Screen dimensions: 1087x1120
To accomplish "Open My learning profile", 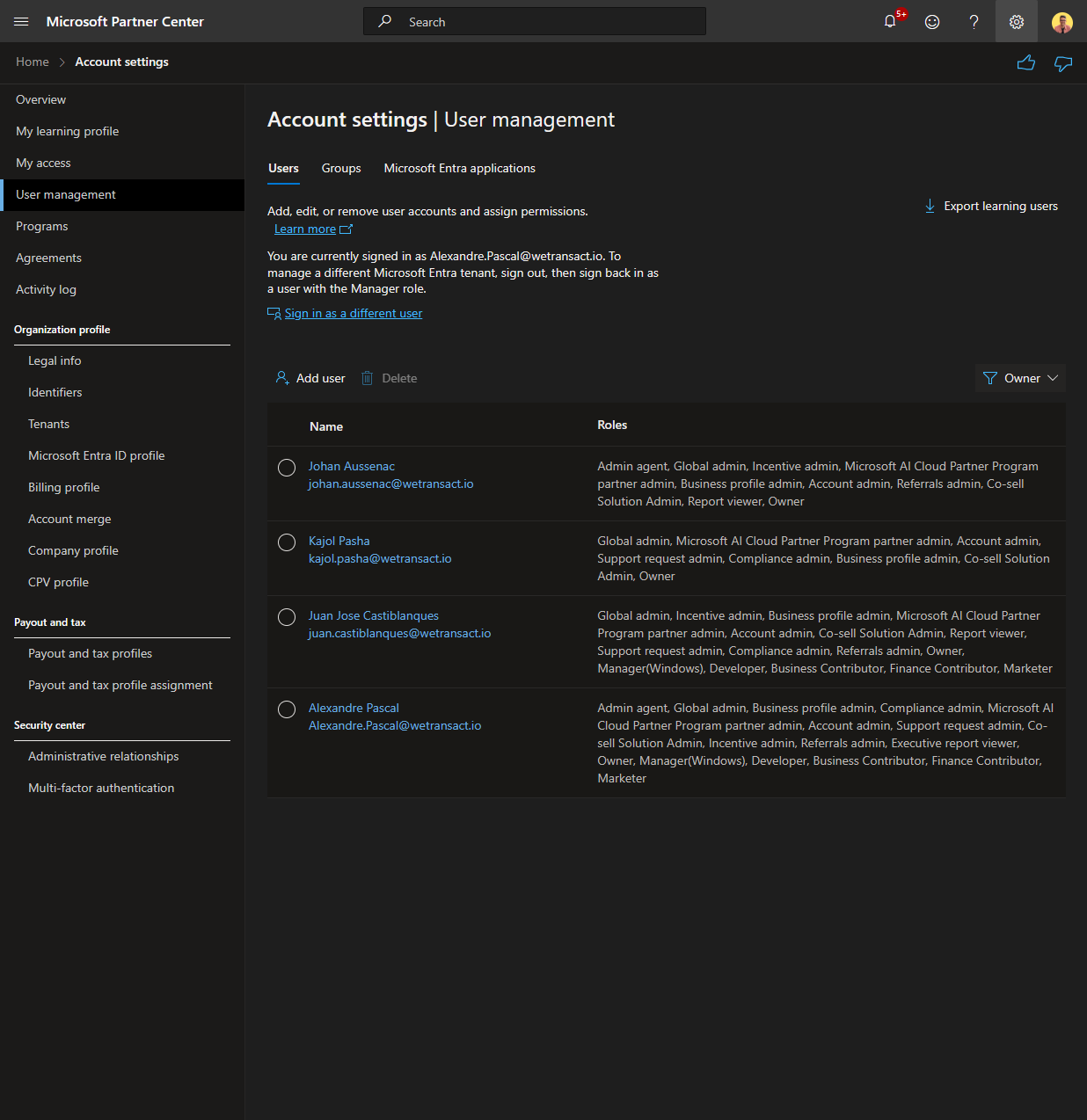I will [x=122, y=131].
